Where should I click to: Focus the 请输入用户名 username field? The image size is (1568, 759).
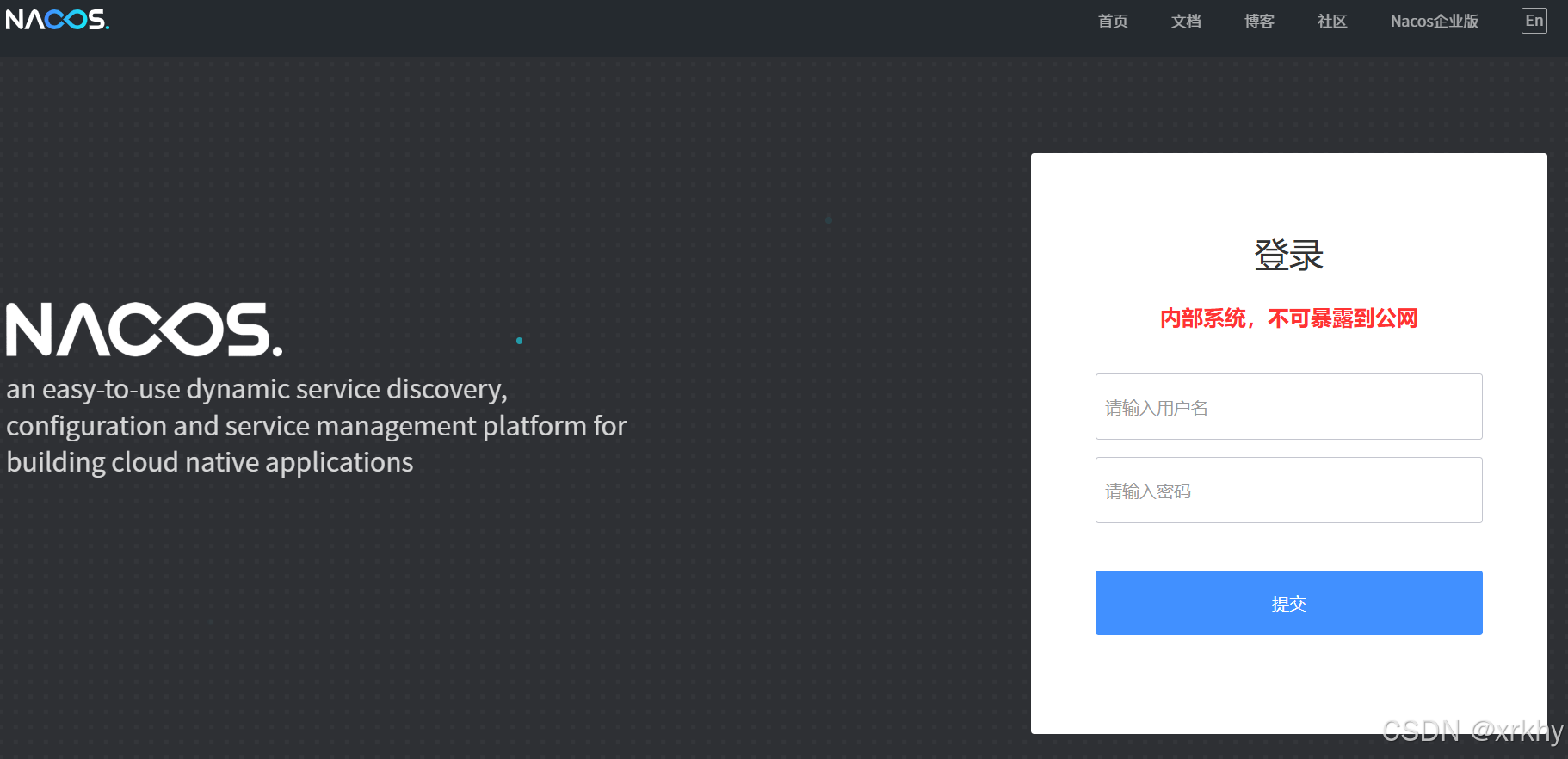pyautogui.click(x=1288, y=406)
